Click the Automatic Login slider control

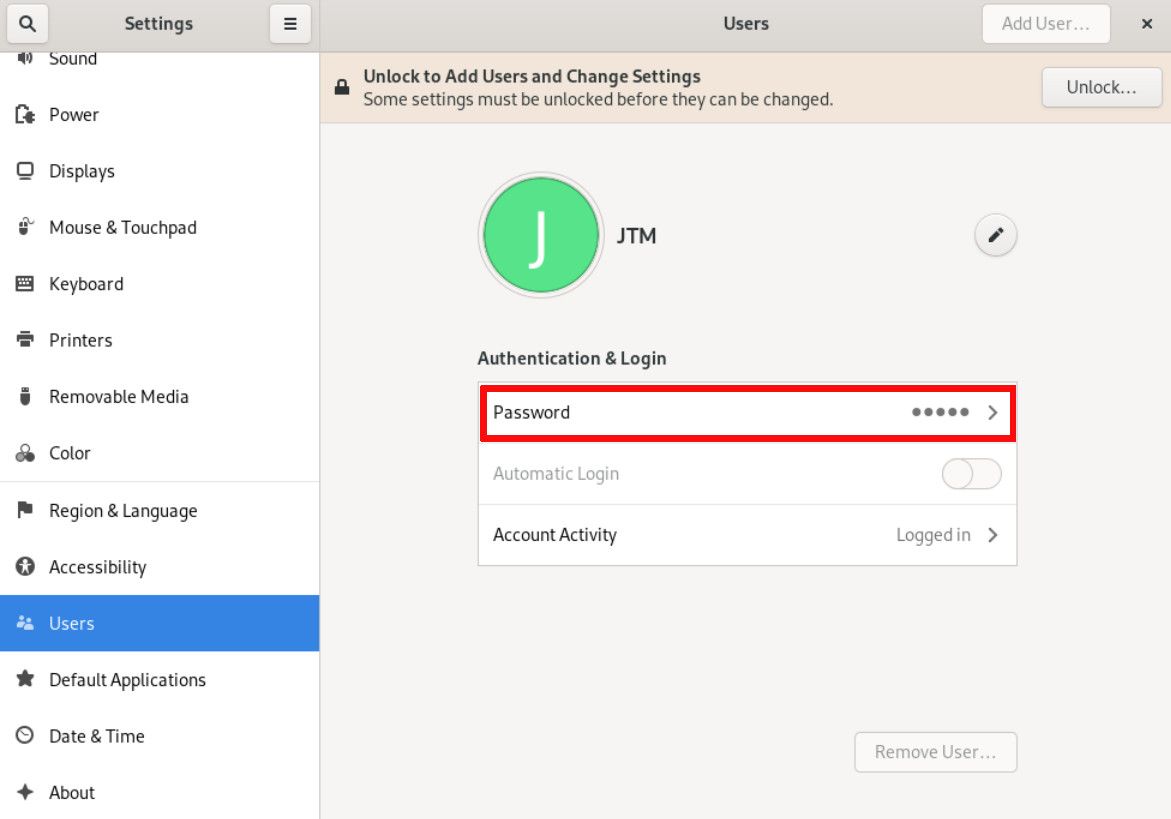point(970,473)
